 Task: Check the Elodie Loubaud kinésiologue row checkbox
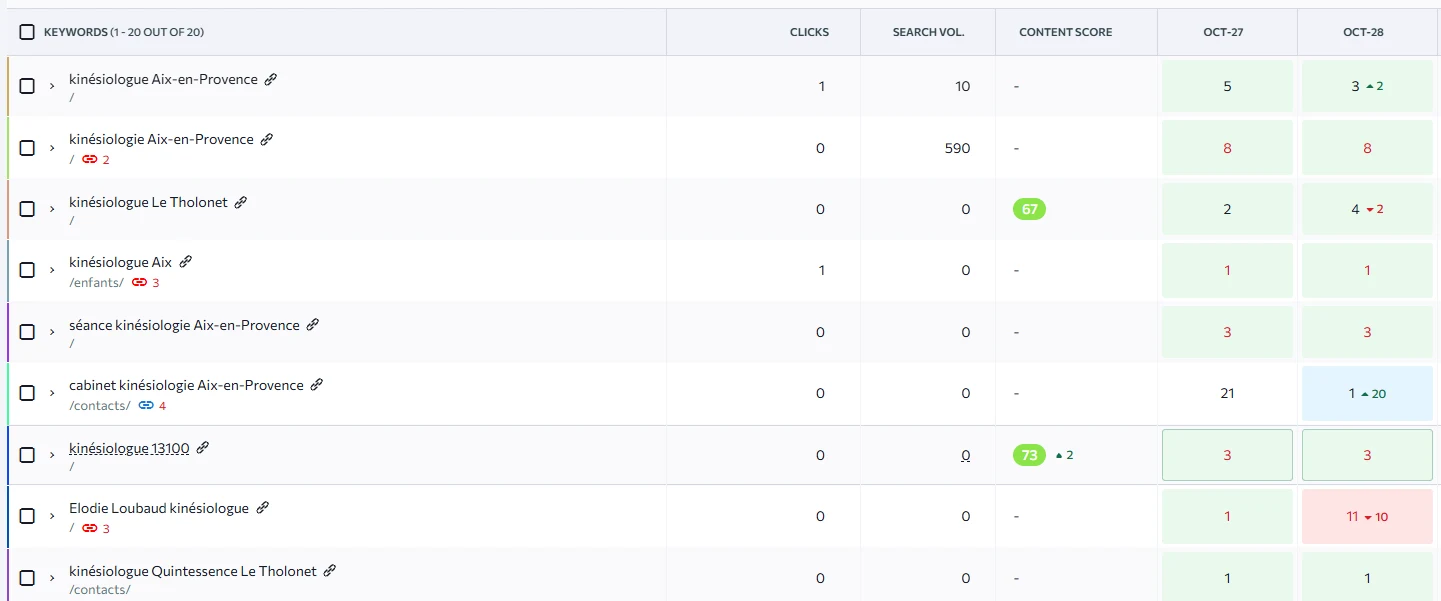tap(27, 516)
